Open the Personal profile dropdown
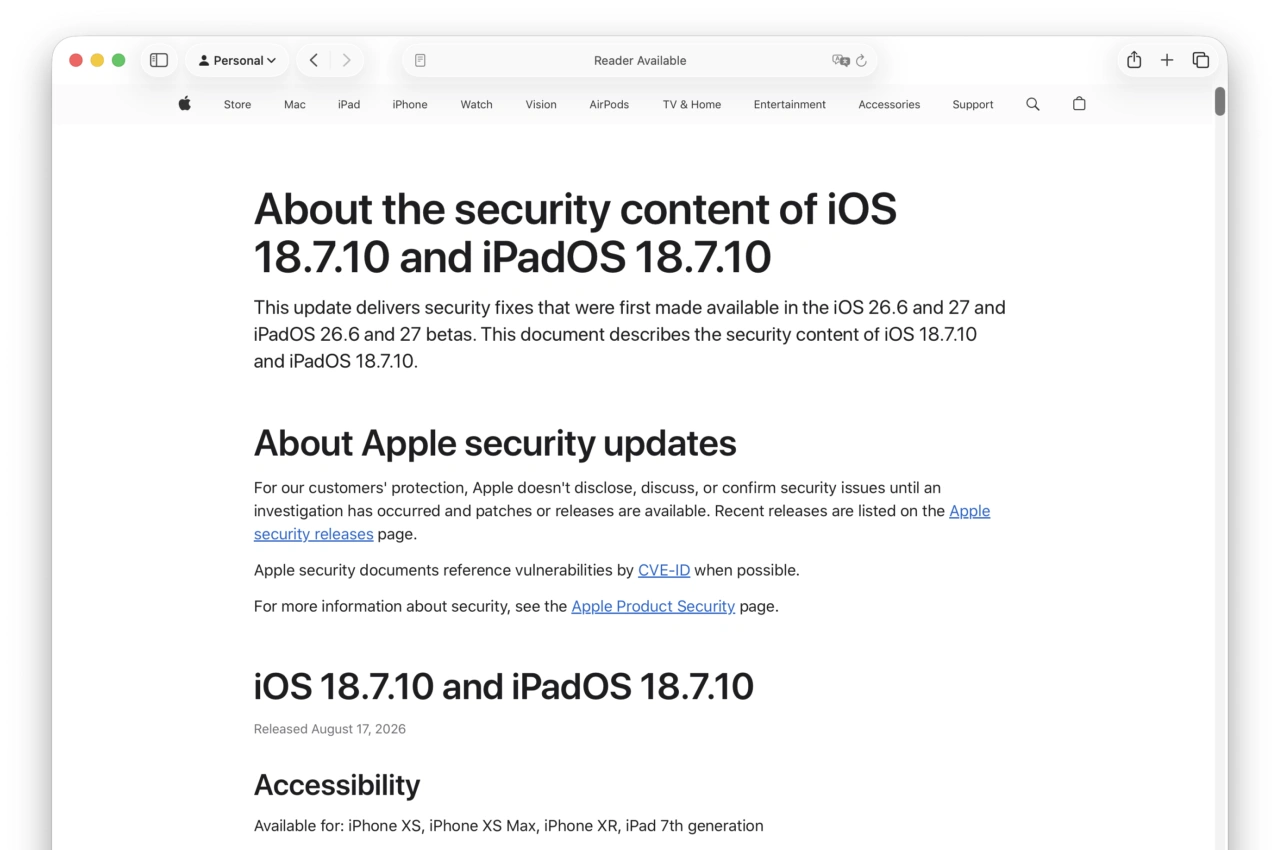 pos(237,60)
